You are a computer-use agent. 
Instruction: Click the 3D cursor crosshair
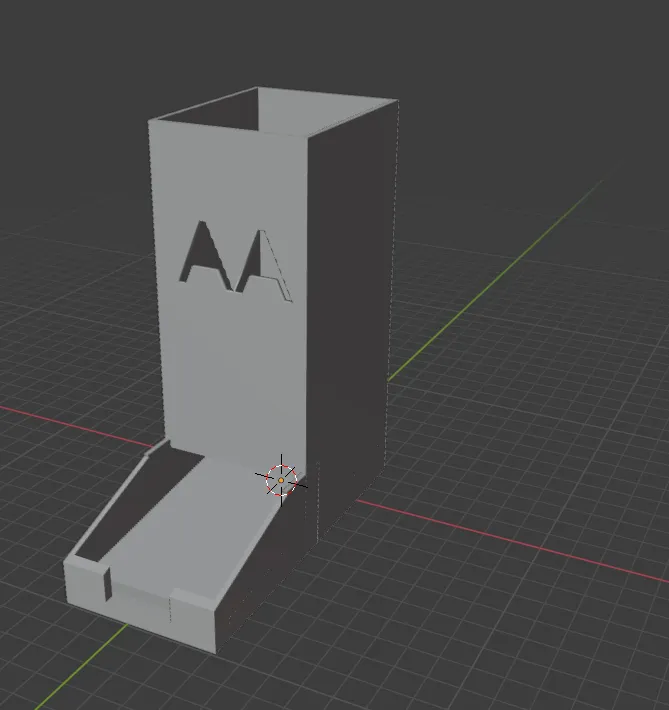click(281, 480)
